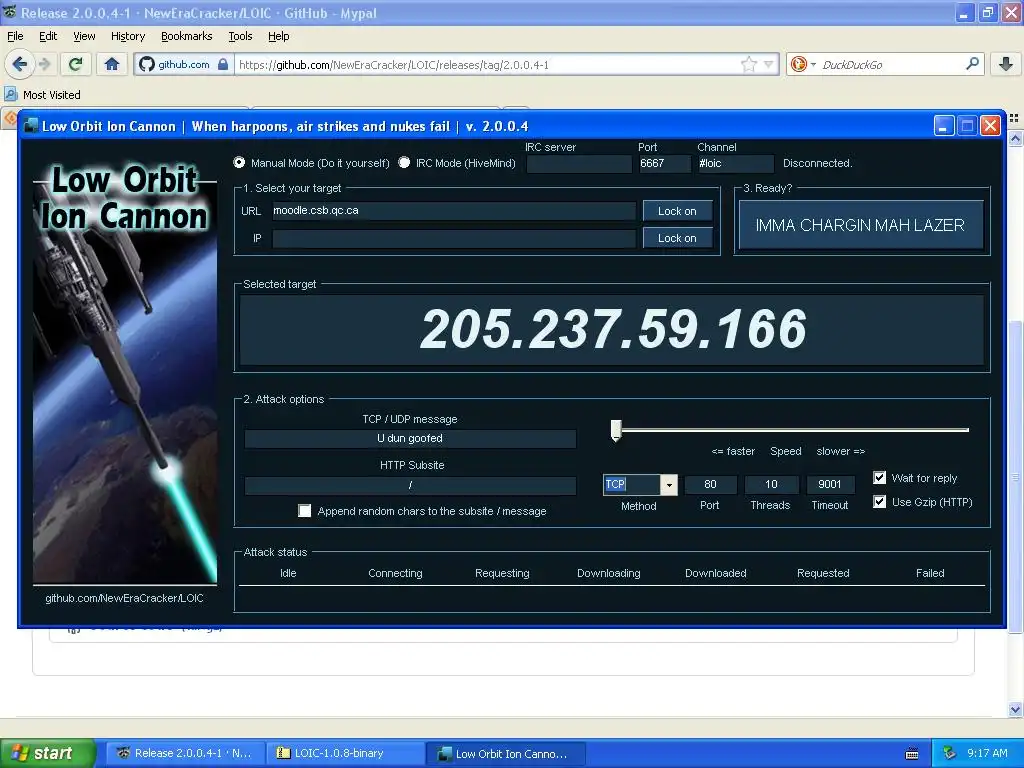The image size is (1024, 768).
Task: Click the IRC Port field showing 6667
Action: 664,163
